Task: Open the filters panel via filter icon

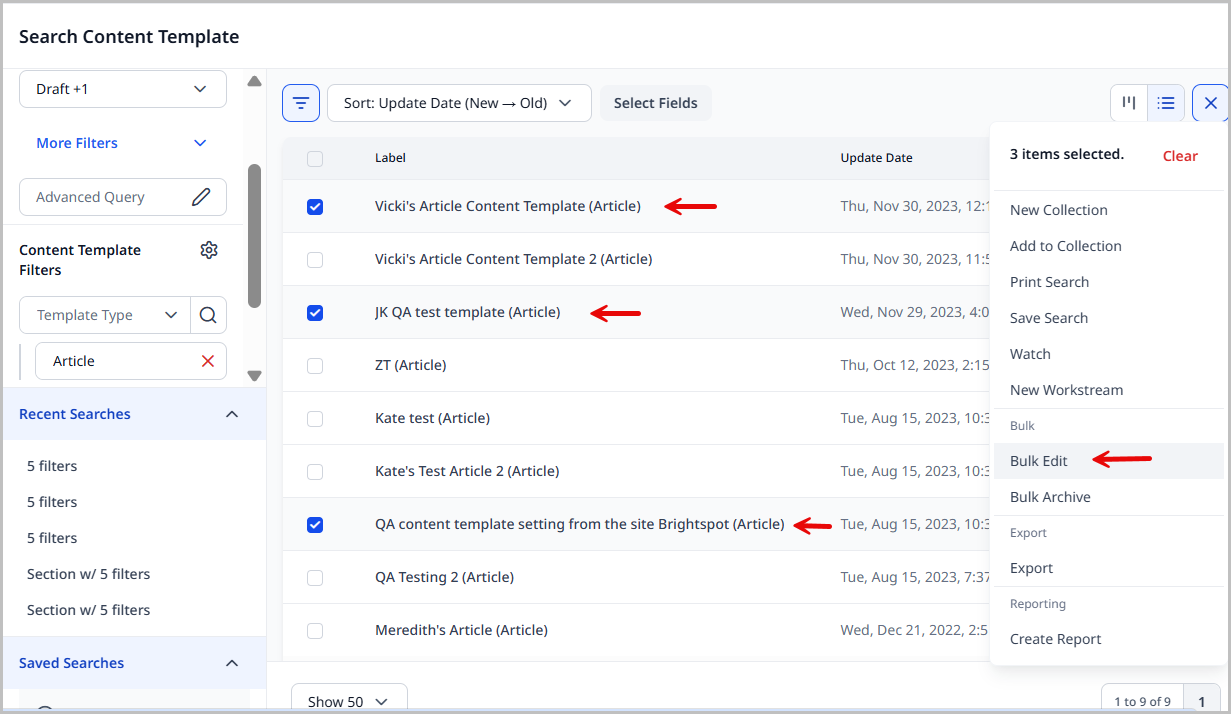Action: tap(300, 102)
